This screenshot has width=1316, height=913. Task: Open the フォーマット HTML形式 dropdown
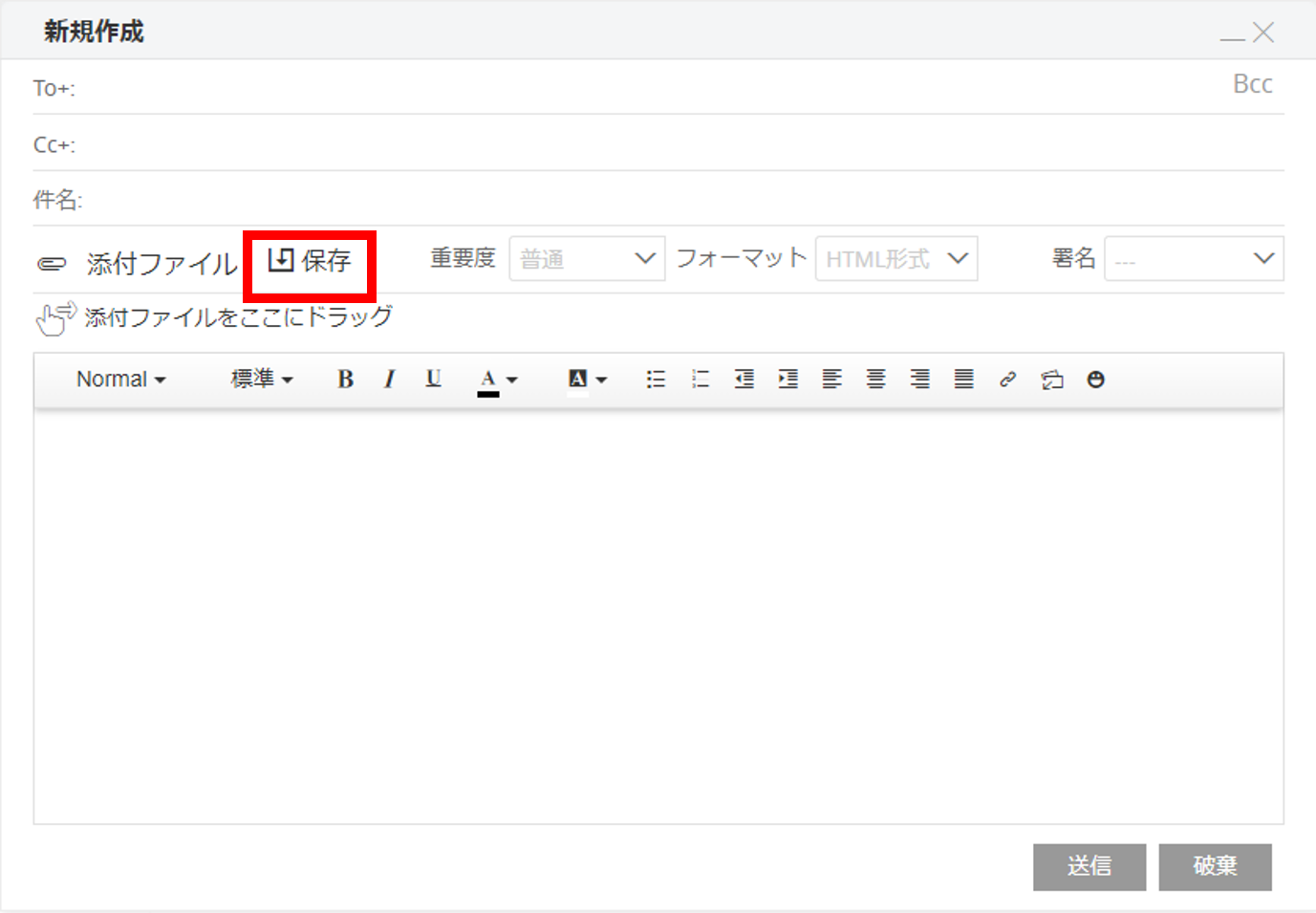tap(896, 259)
